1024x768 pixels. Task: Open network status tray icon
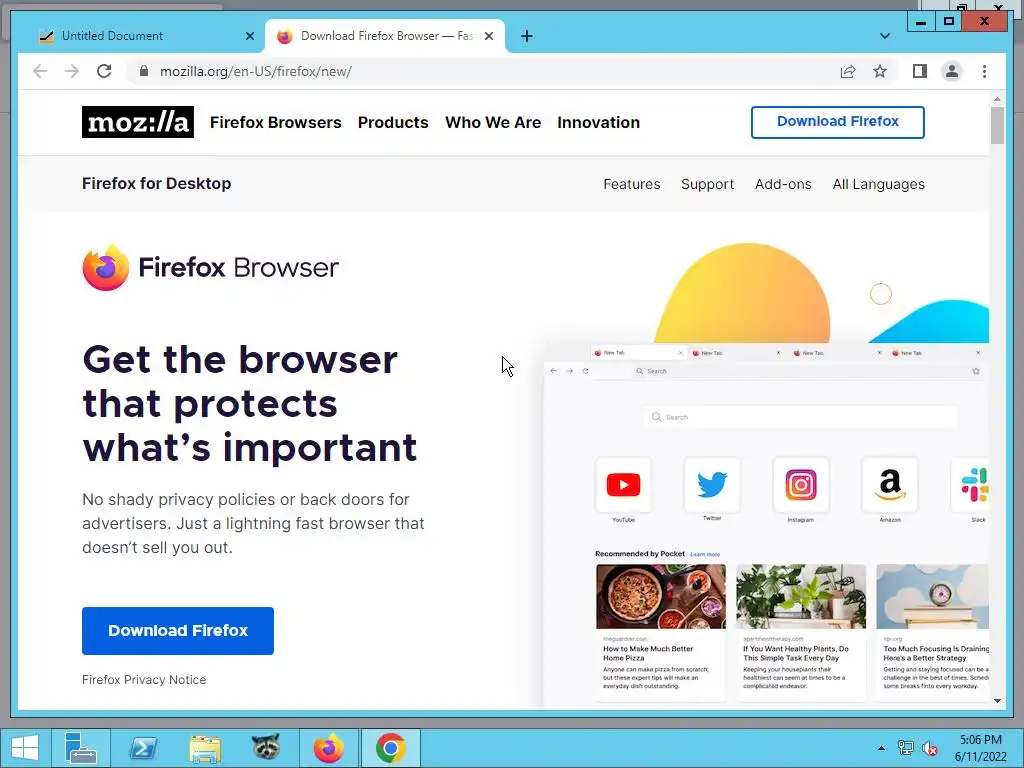point(906,748)
